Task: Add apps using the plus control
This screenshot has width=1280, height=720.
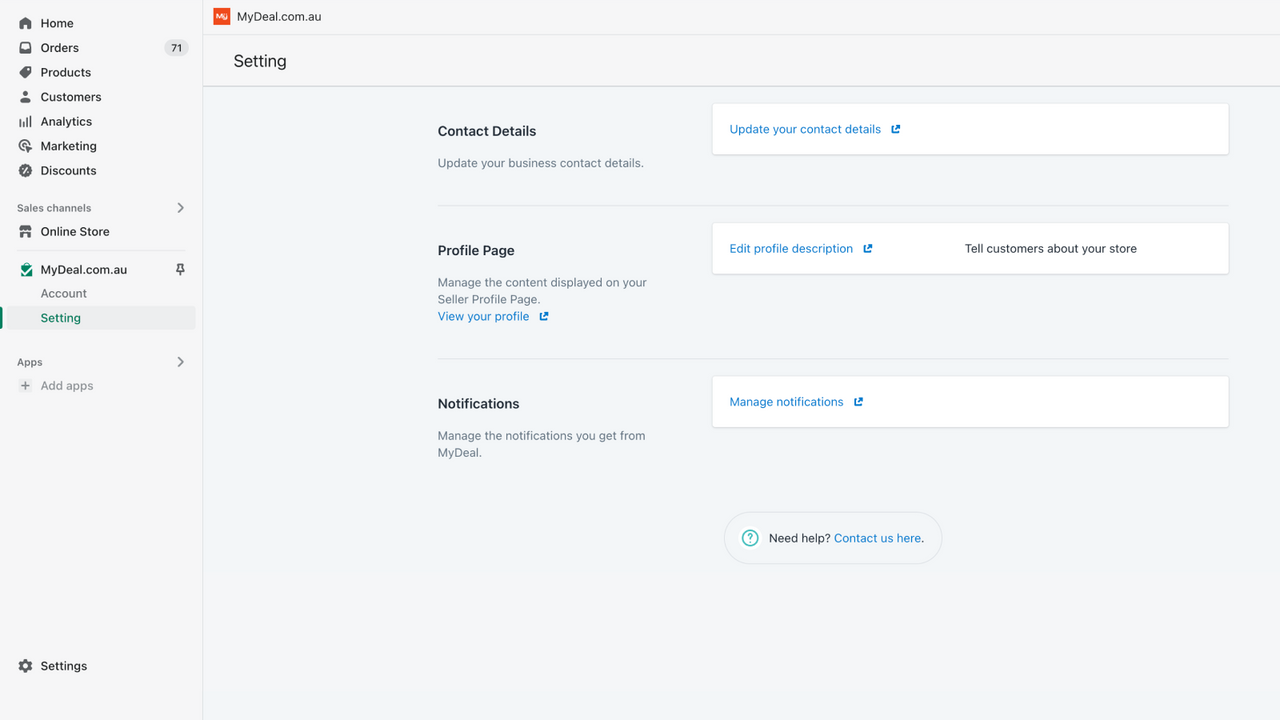Action: [25, 385]
